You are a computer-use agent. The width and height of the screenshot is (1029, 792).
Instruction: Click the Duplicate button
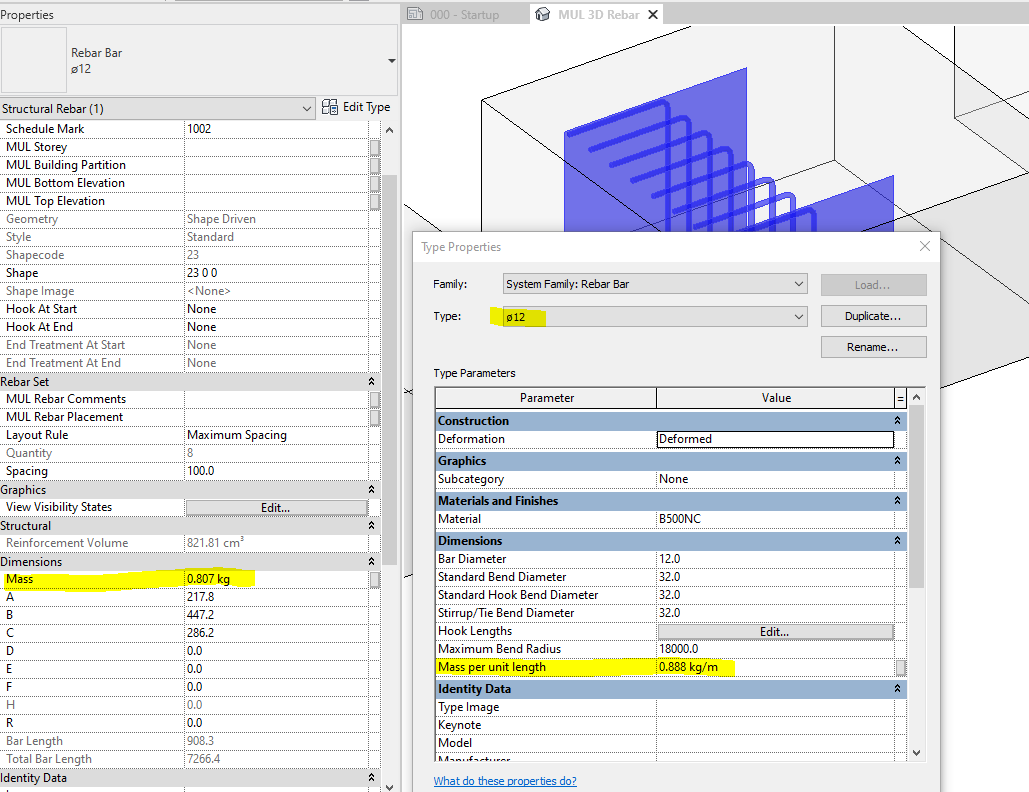pos(872,315)
